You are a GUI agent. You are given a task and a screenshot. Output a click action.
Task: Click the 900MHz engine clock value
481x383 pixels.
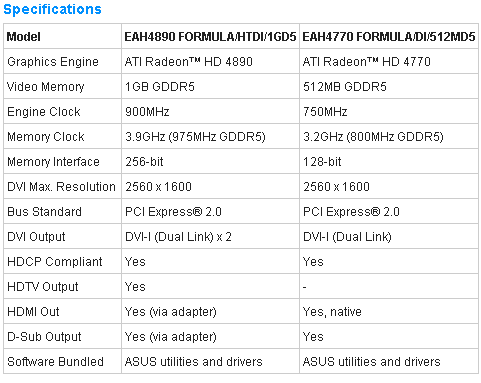(147, 112)
